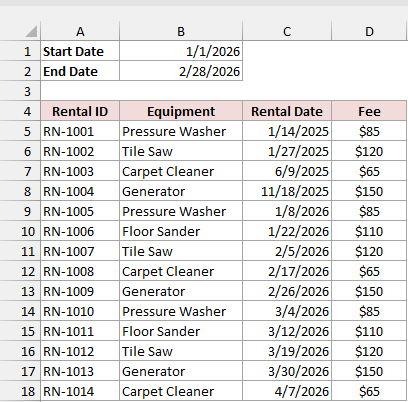Image resolution: width=408 pixels, height=402 pixels.
Task: Click Floor Sander in row 10
Action: point(181,231)
